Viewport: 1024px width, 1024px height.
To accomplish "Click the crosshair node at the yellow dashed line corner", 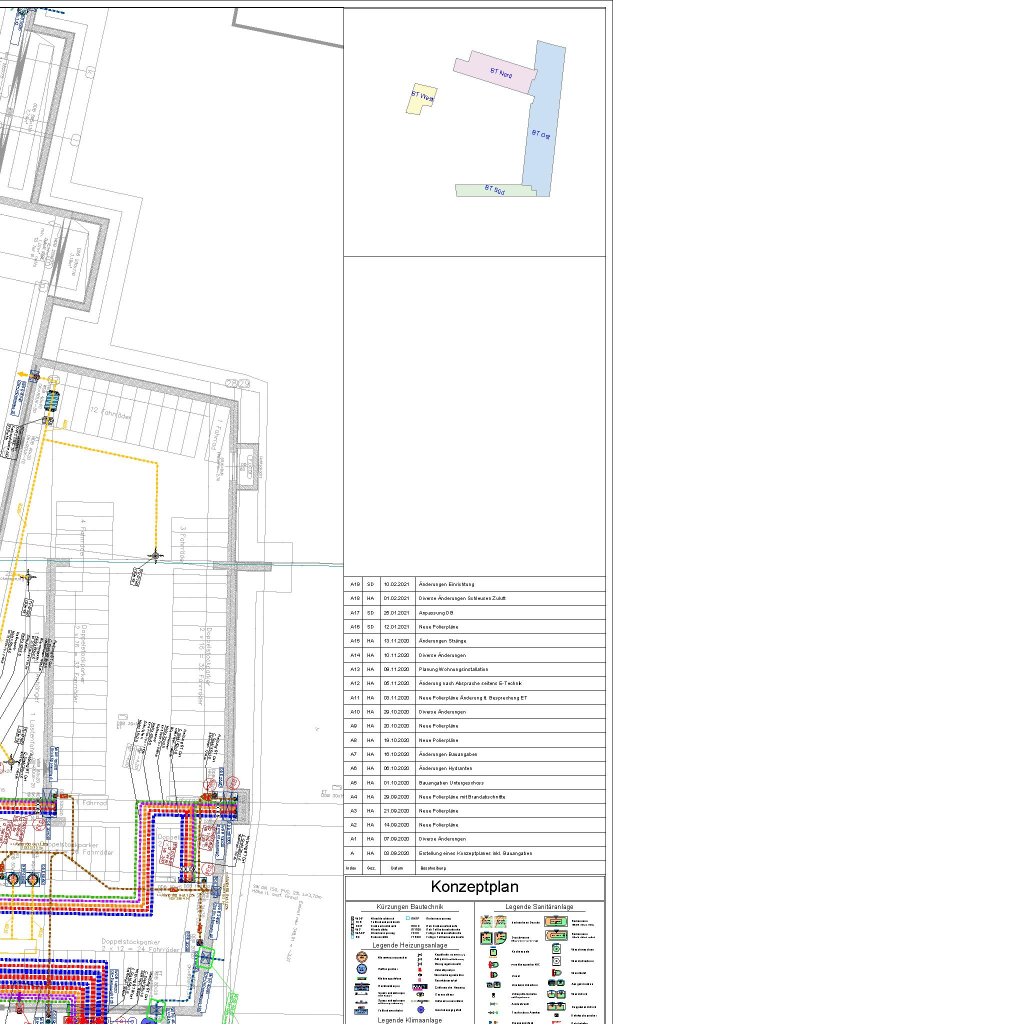I will tap(155, 555).
